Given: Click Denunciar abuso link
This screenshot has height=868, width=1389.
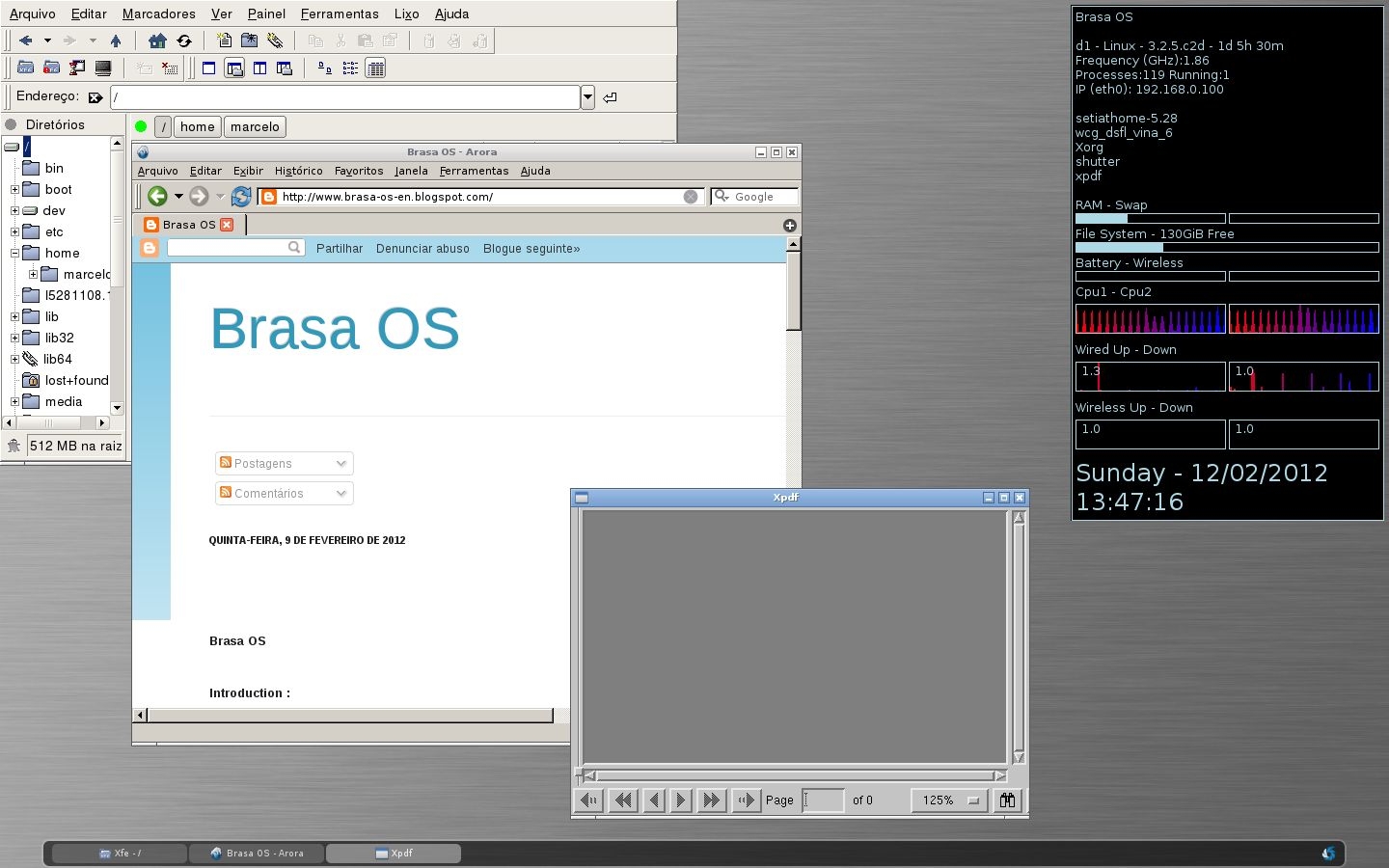Looking at the screenshot, I should tap(422, 249).
